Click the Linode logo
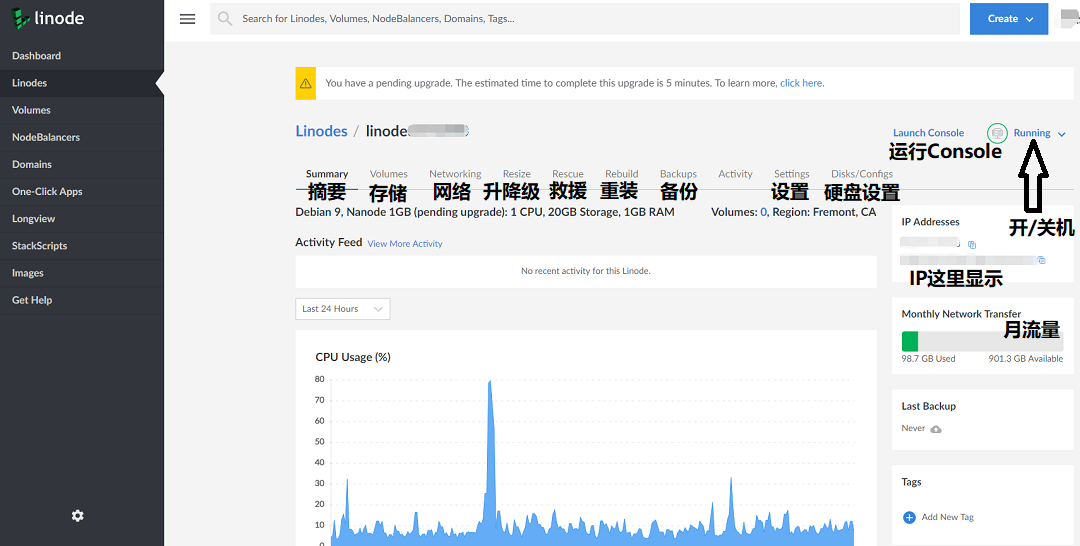This screenshot has height=546, width=1080. click(x=48, y=19)
